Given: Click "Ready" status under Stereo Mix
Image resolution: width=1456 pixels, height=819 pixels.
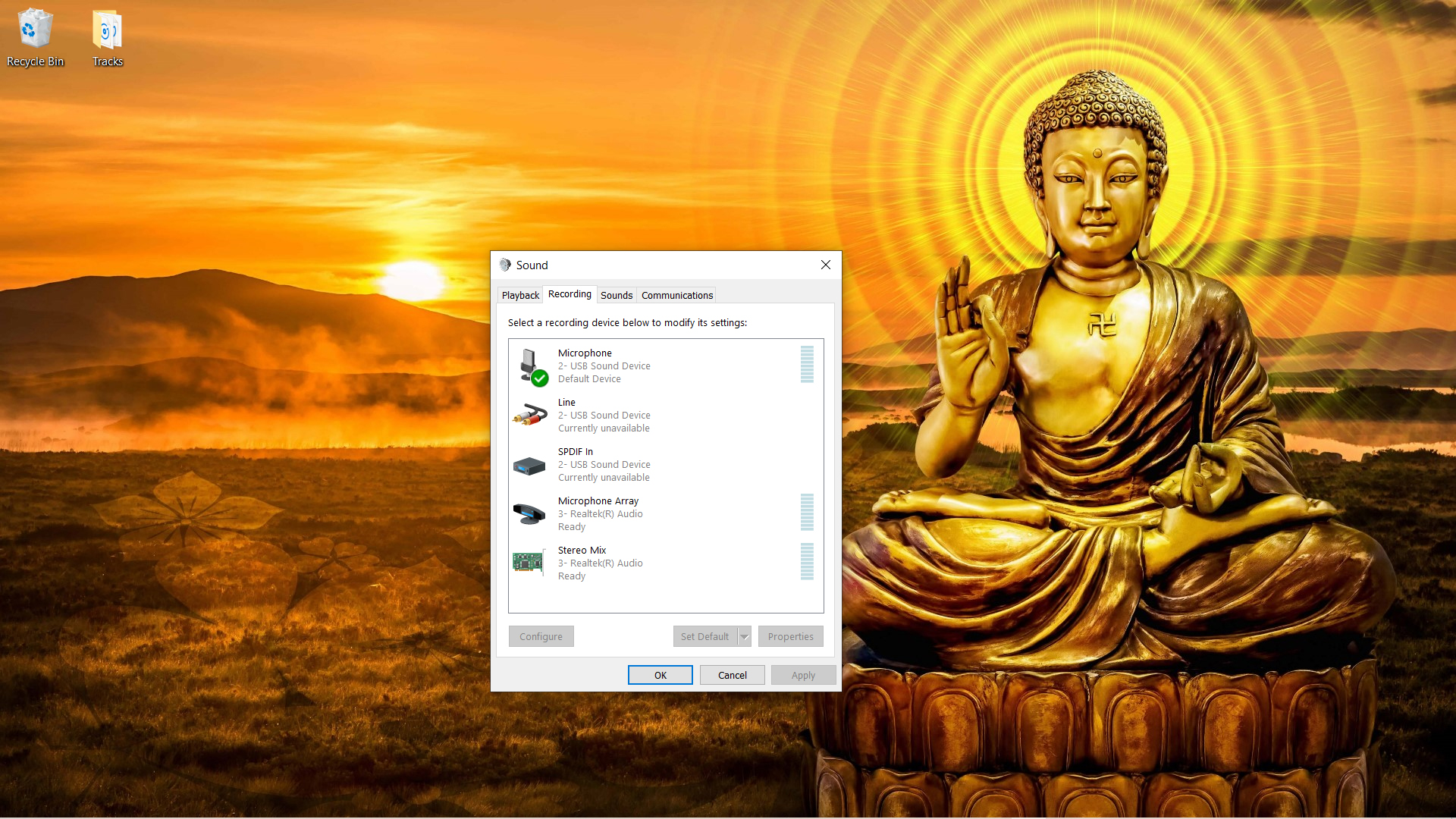Looking at the screenshot, I should pyautogui.click(x=572, y=576).
